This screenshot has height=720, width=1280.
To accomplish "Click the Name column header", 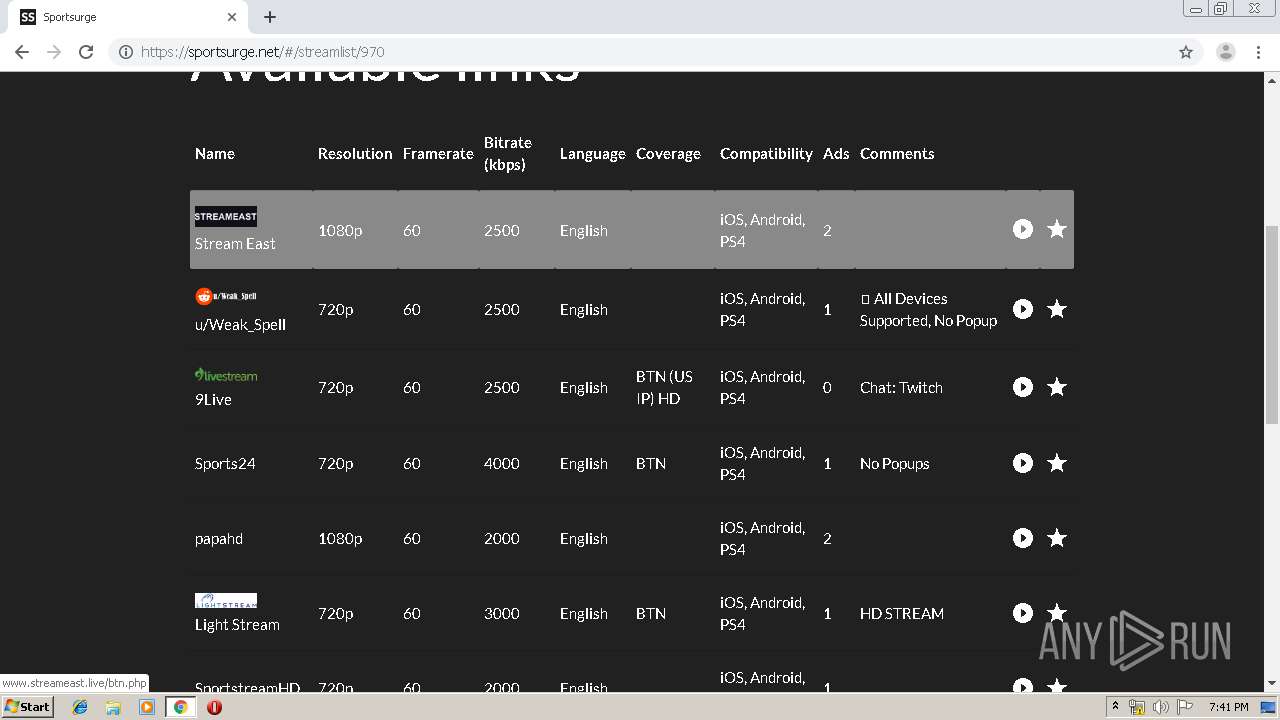I will point(215,153).
